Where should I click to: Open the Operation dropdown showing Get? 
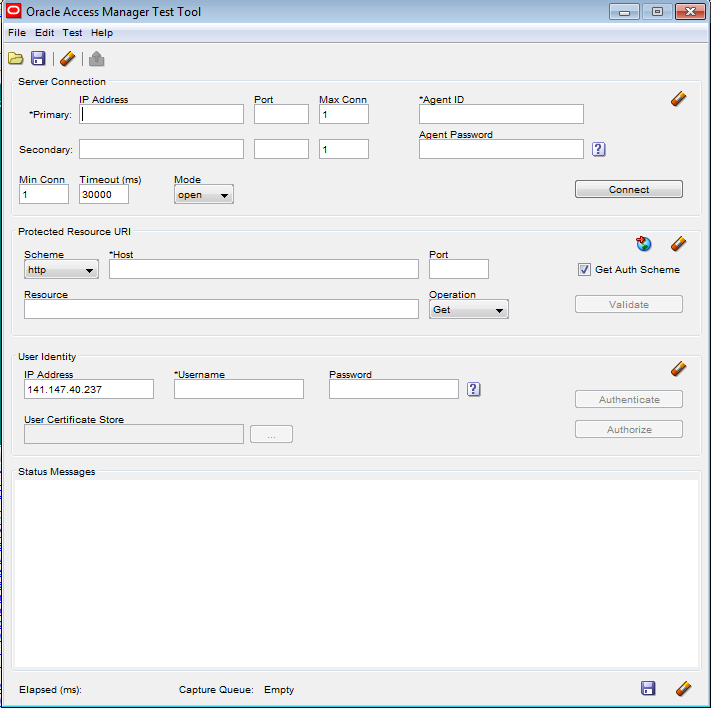pyautogui.click(x=468, y=310)
